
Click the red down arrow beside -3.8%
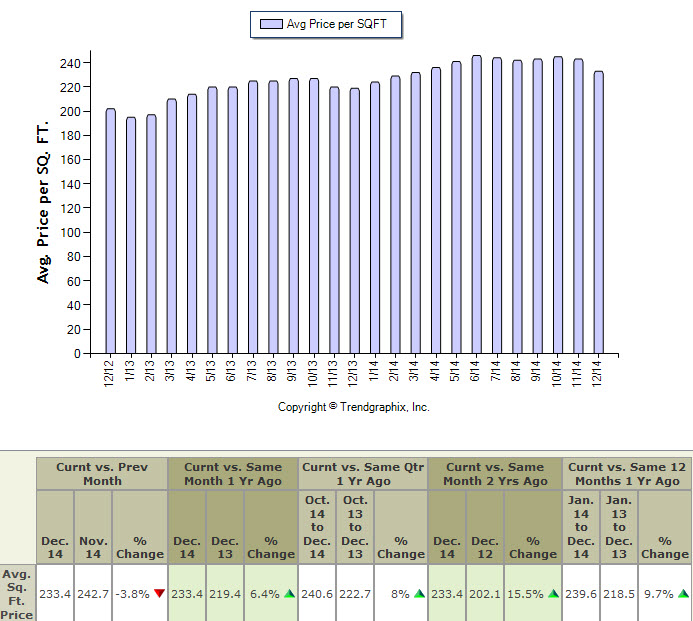160,594
